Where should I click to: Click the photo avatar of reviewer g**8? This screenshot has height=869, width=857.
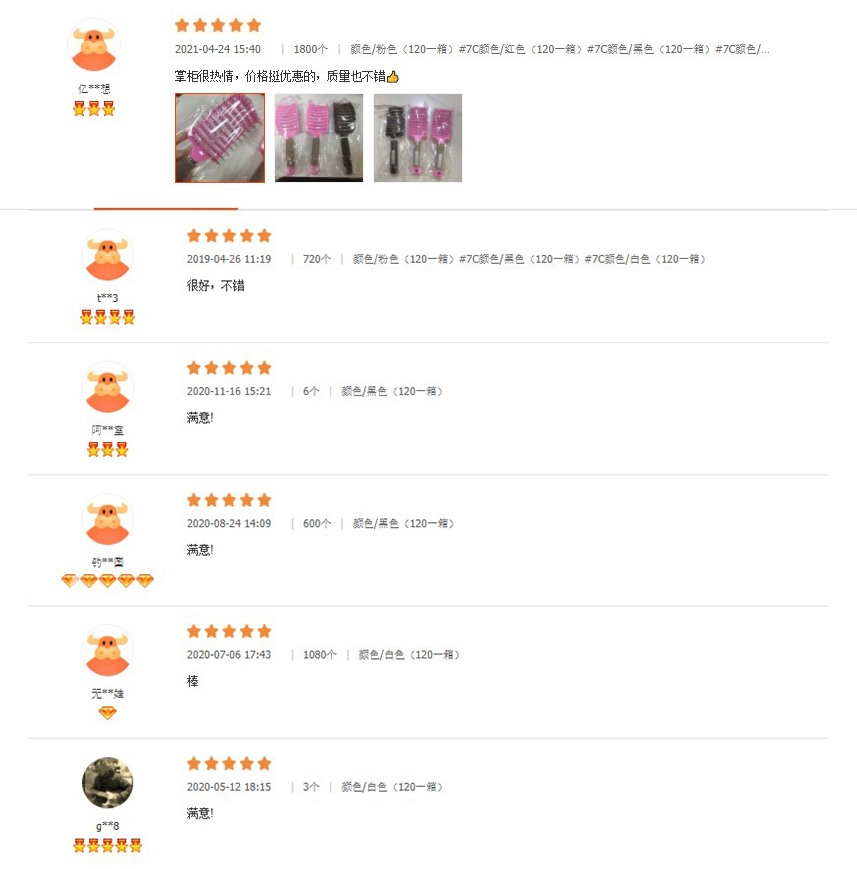(x=108, y=783)
